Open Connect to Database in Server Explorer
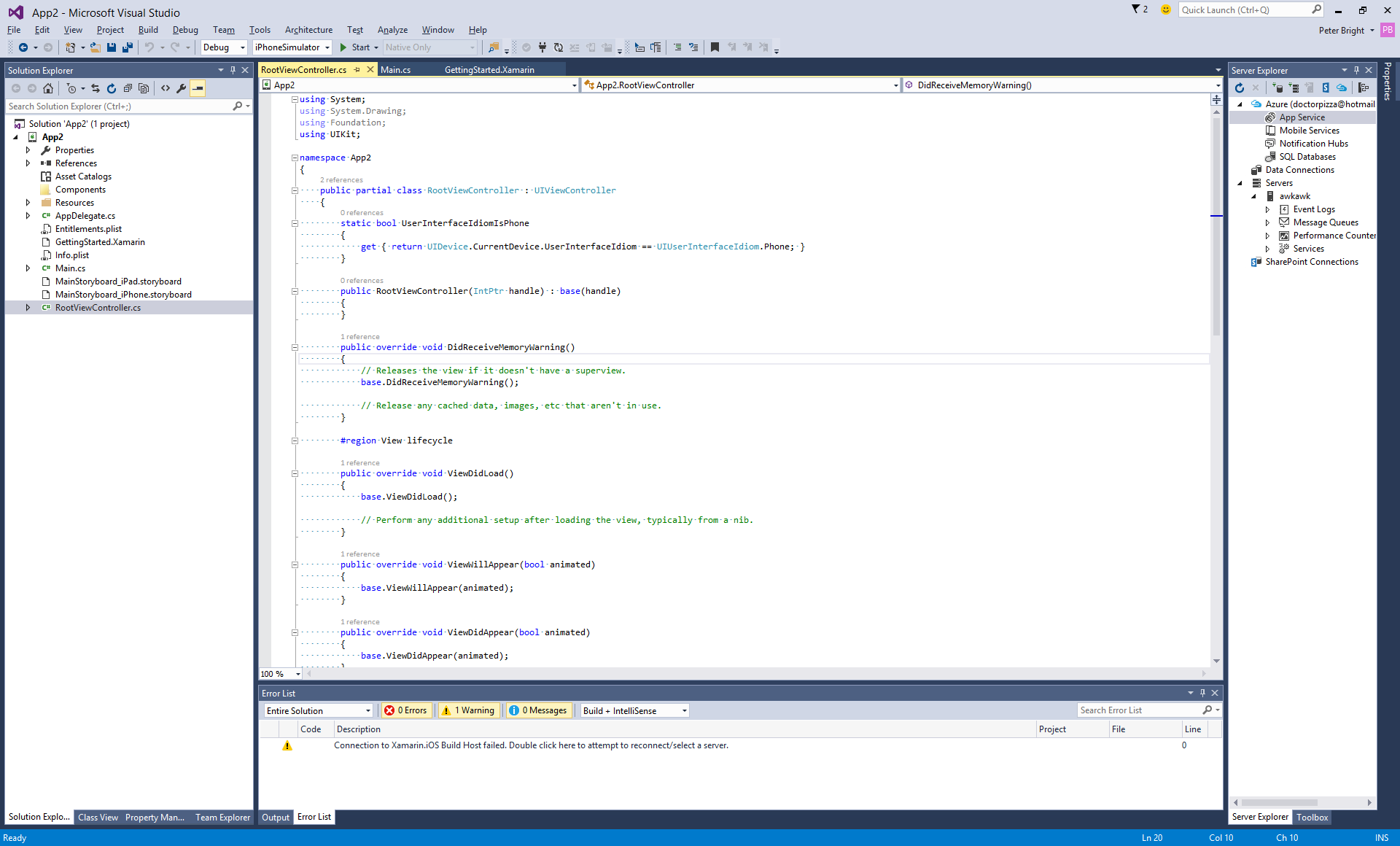 pyautogui.click(x=1278, y=88)
